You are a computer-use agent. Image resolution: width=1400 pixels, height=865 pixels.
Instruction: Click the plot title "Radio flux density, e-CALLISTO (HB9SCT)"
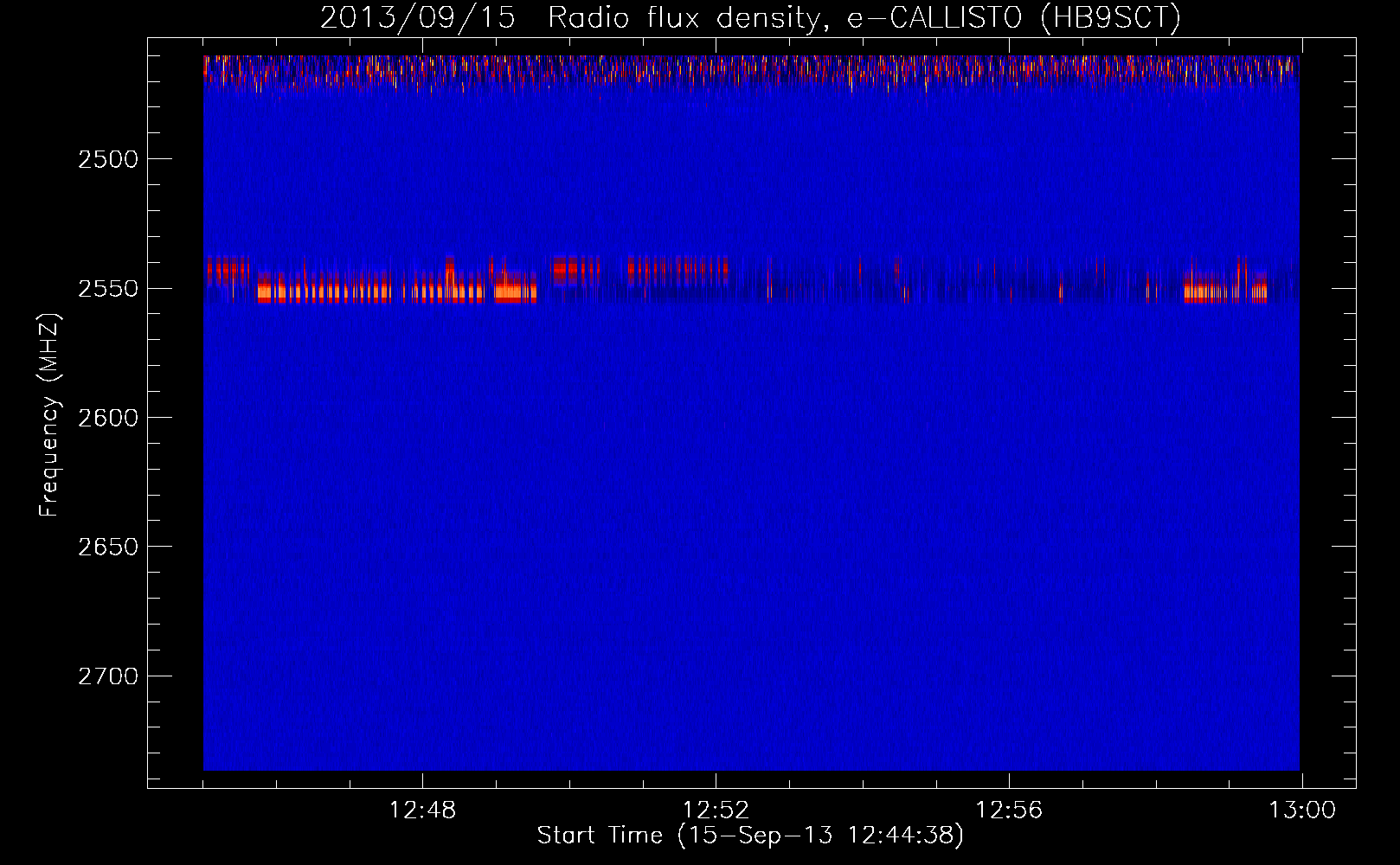(864, 17)
